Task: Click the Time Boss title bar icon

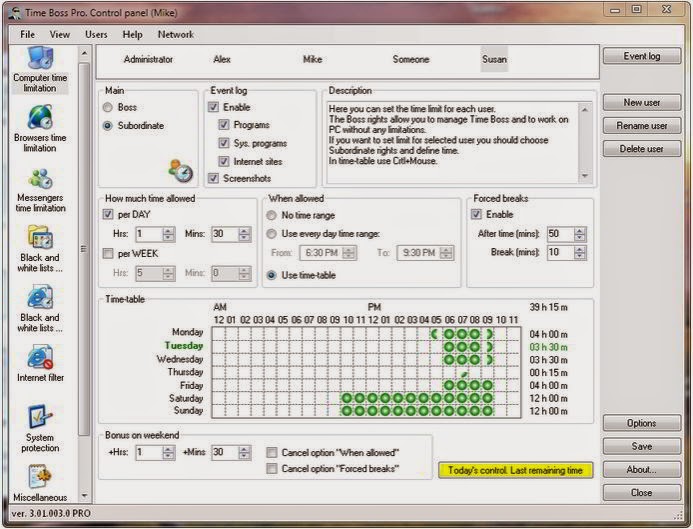Action: click(x=15, y=13)
